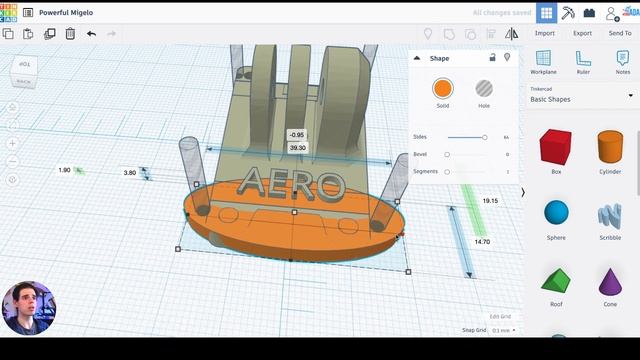This screenshot has width=640, height=360.
Task: Open the designs list icon
Action: pos(28,13)
